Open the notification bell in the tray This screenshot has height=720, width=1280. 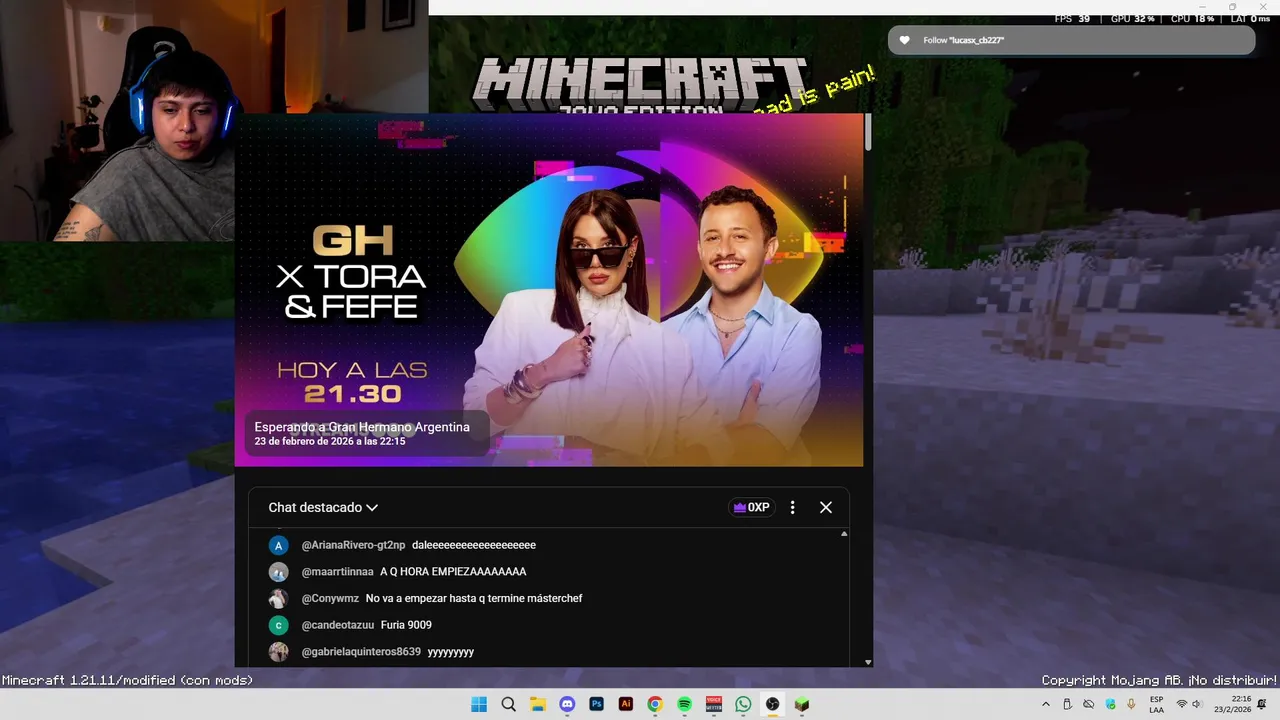point(1262,704)
